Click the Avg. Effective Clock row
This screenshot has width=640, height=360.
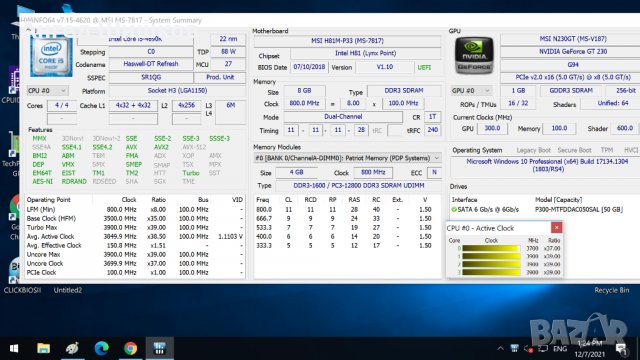coord(135,245)
